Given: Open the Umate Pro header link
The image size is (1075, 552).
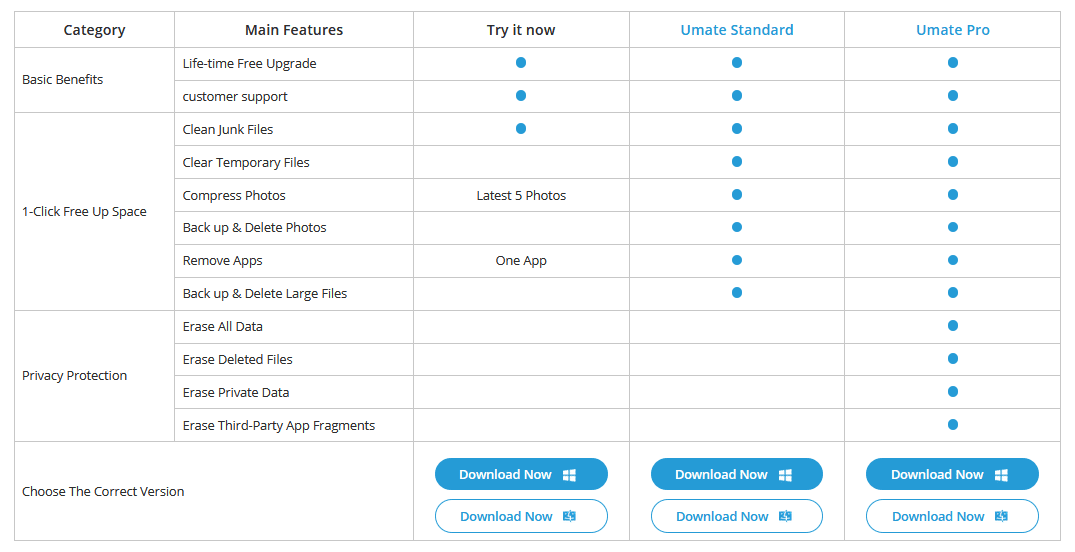Looking at the screenshot, I should (x=953, y=30).
